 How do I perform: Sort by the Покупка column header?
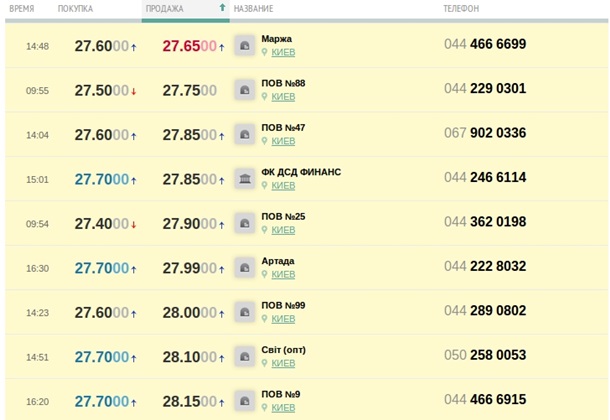pyautogui.click(x=76, y=9)
